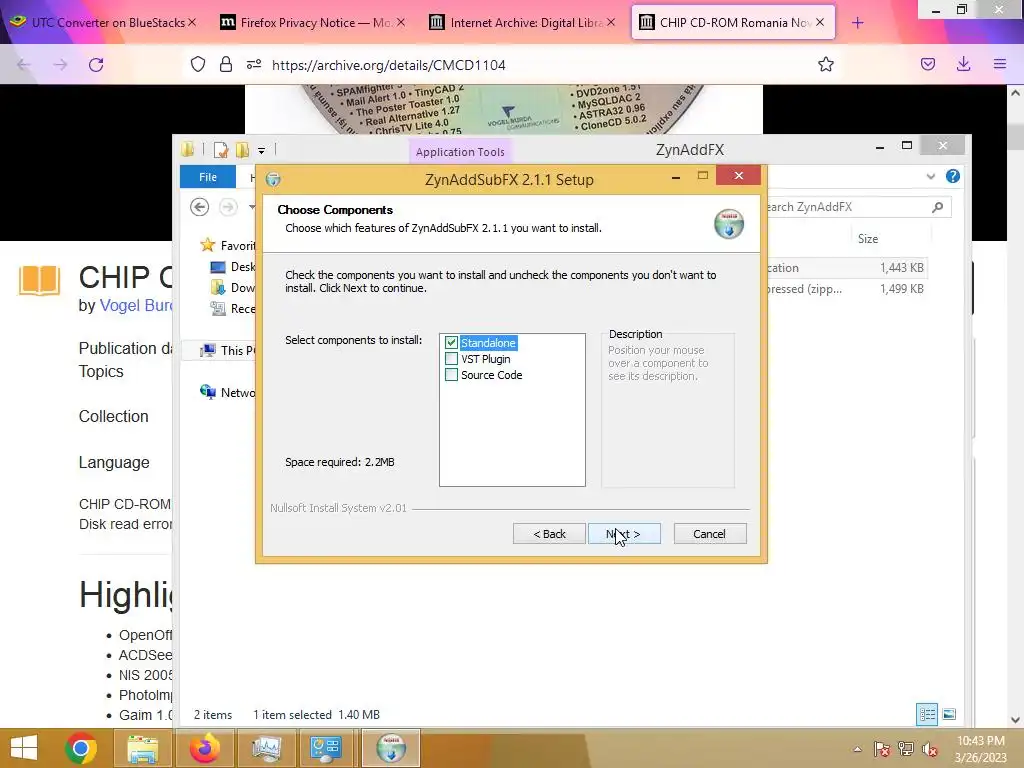Open the Windows Start button
Viewport: 1024px width, 768px height.
(24, 748)
